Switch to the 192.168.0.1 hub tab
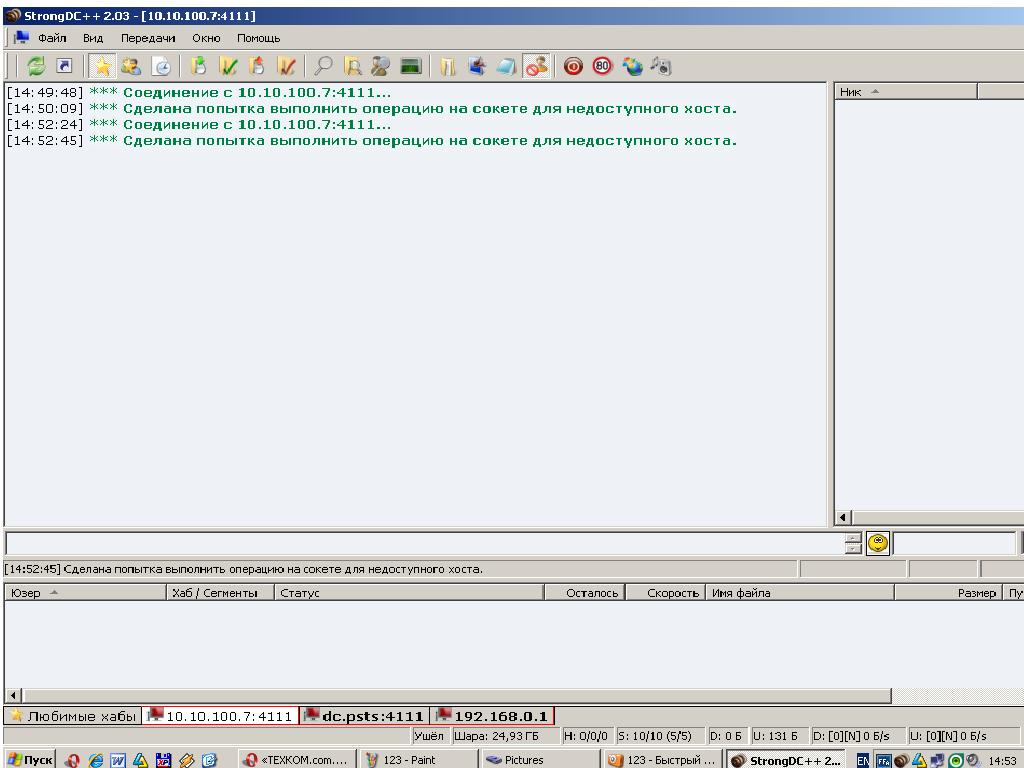 [492, 716]
